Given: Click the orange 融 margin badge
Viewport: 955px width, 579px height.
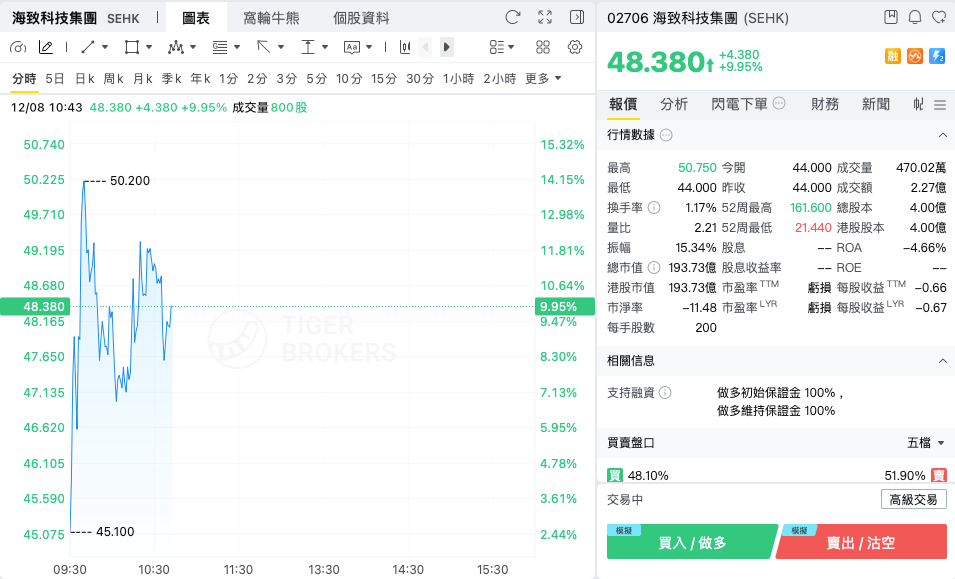Looking at the screenshot, I should click(x=893, y=56).
